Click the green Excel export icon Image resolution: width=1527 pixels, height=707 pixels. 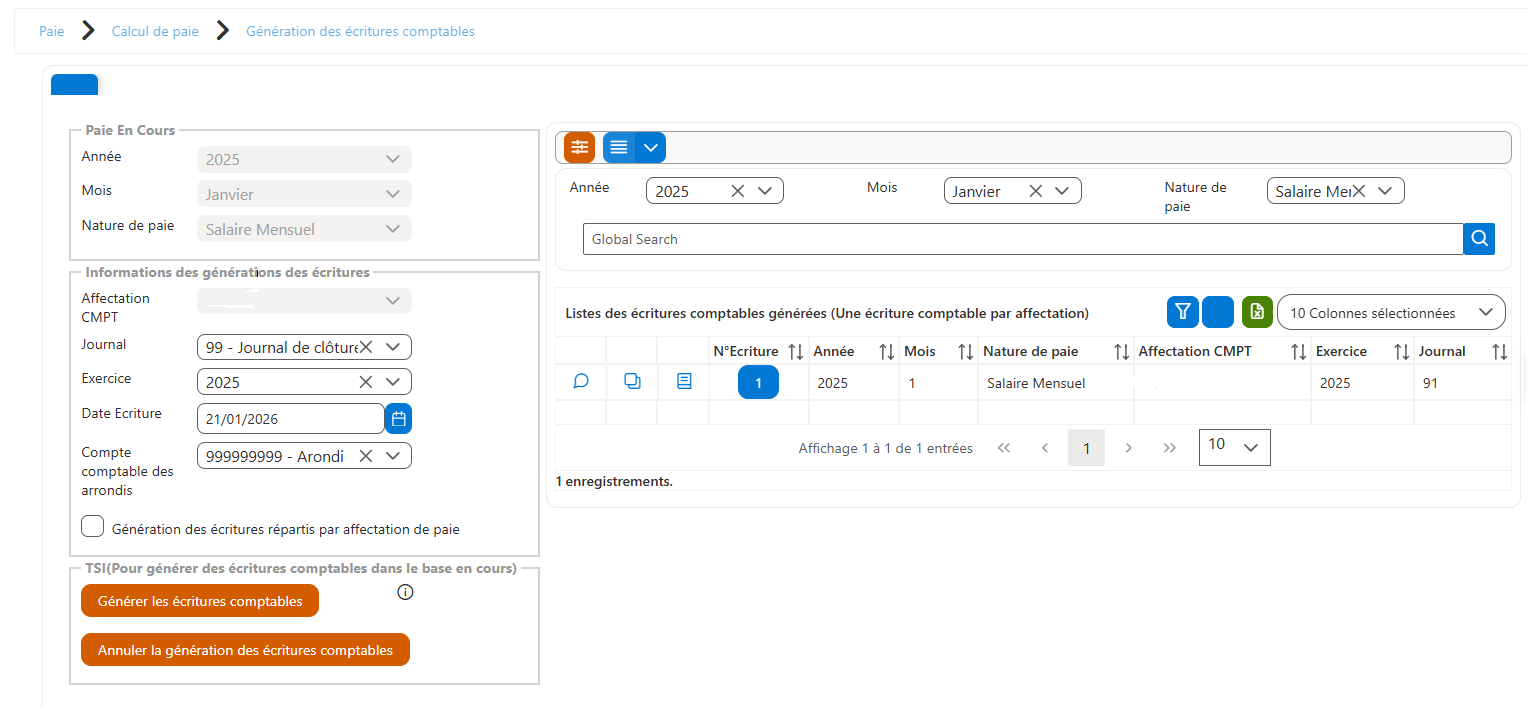tap(1257, 312)
